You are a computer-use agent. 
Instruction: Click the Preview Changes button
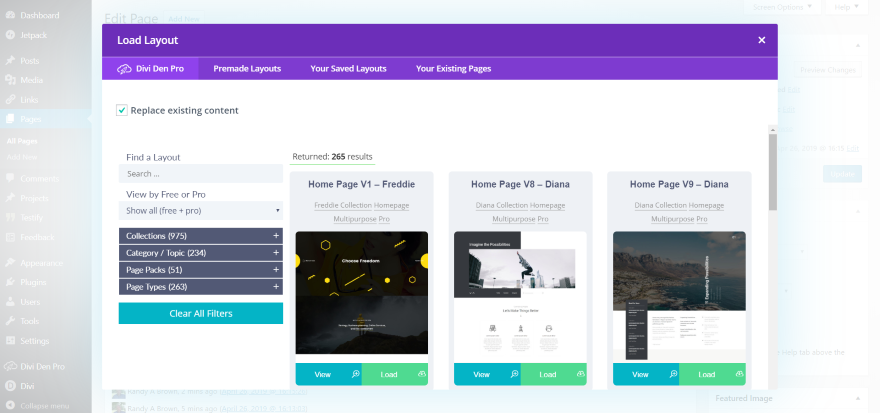coord(828,70)
